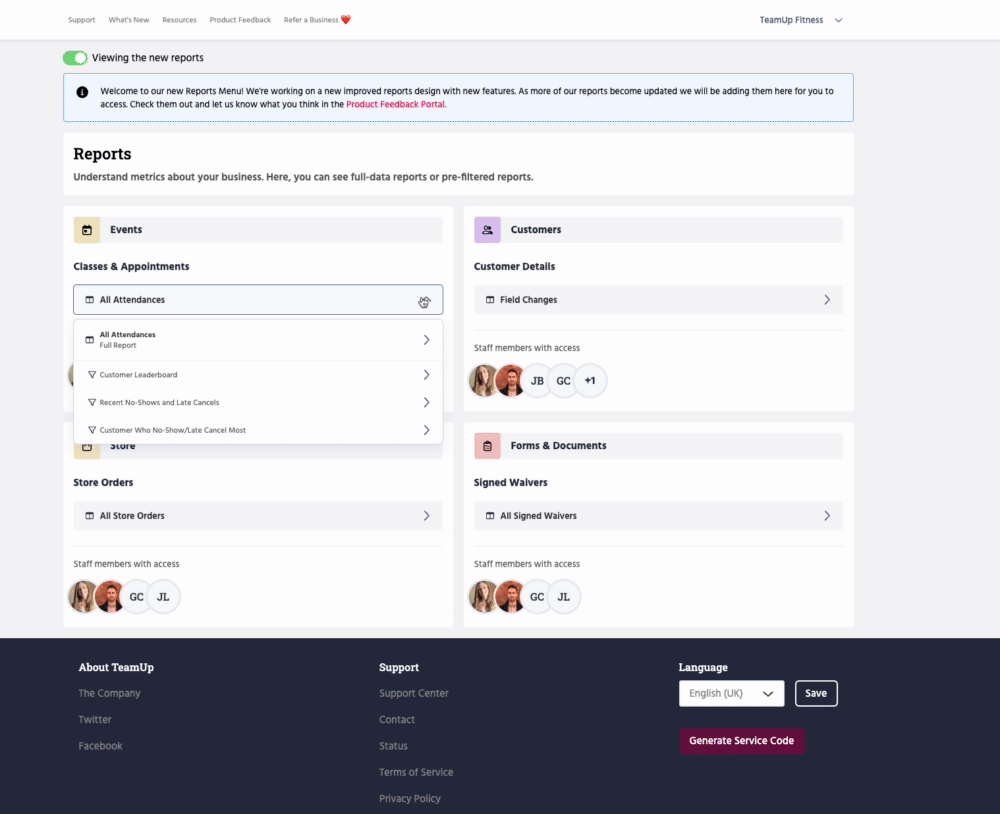Click the table icon beside Field Changes

(x=490, y=300)
